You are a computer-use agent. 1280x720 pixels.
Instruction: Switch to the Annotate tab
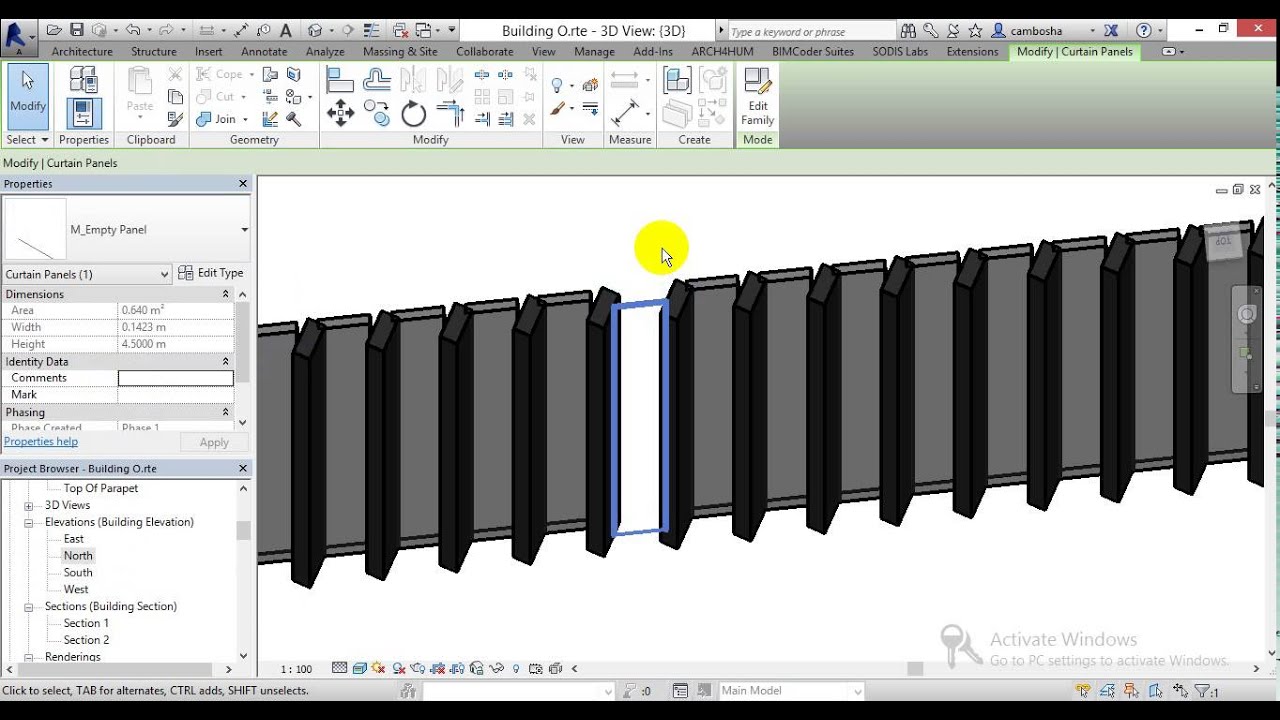coord(264,52)
